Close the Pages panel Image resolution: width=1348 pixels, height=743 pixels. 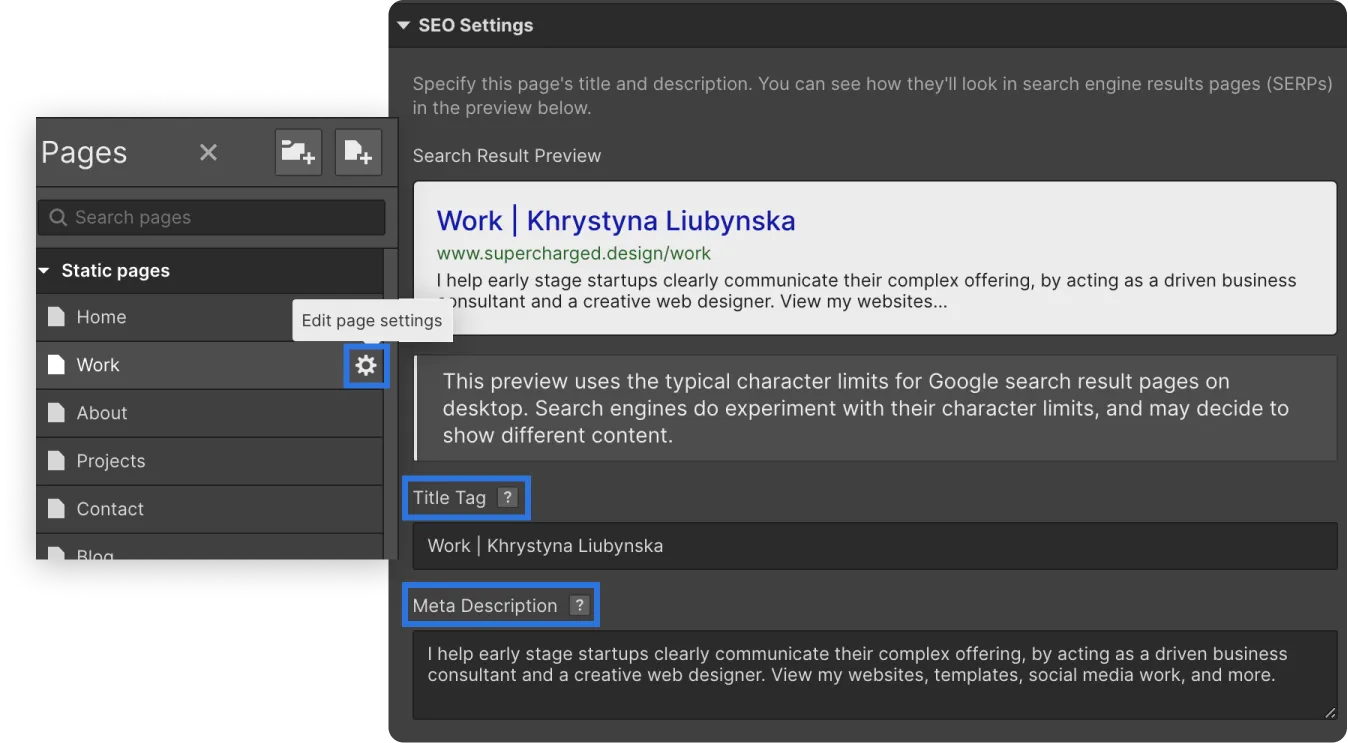[208, 153]
